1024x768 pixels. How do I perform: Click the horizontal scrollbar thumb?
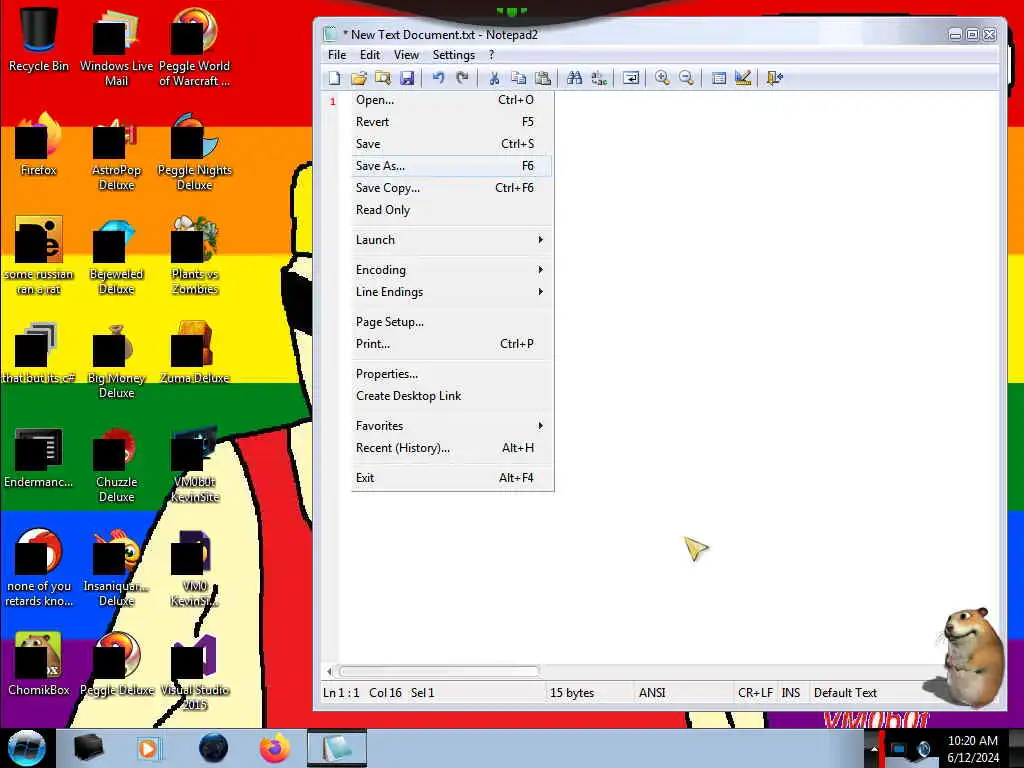coord(439,671)
